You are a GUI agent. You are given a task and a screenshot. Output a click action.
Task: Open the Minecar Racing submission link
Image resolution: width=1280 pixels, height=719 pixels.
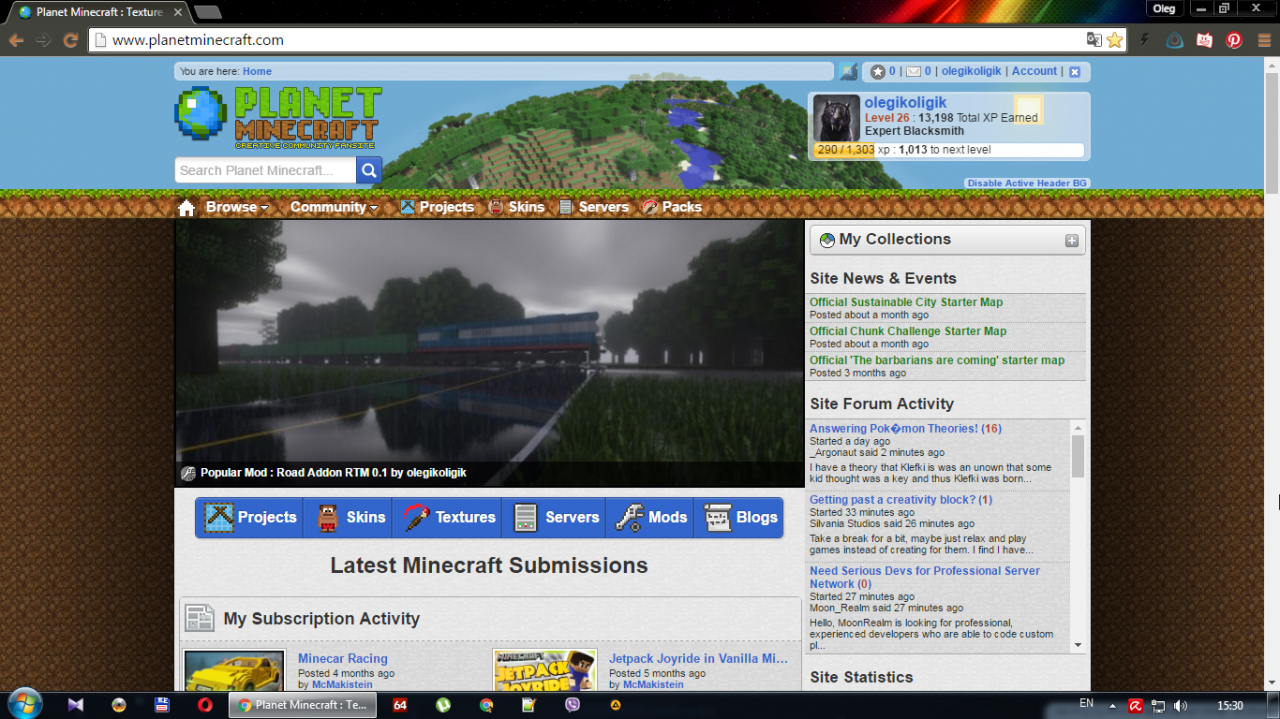pos(342,658)
